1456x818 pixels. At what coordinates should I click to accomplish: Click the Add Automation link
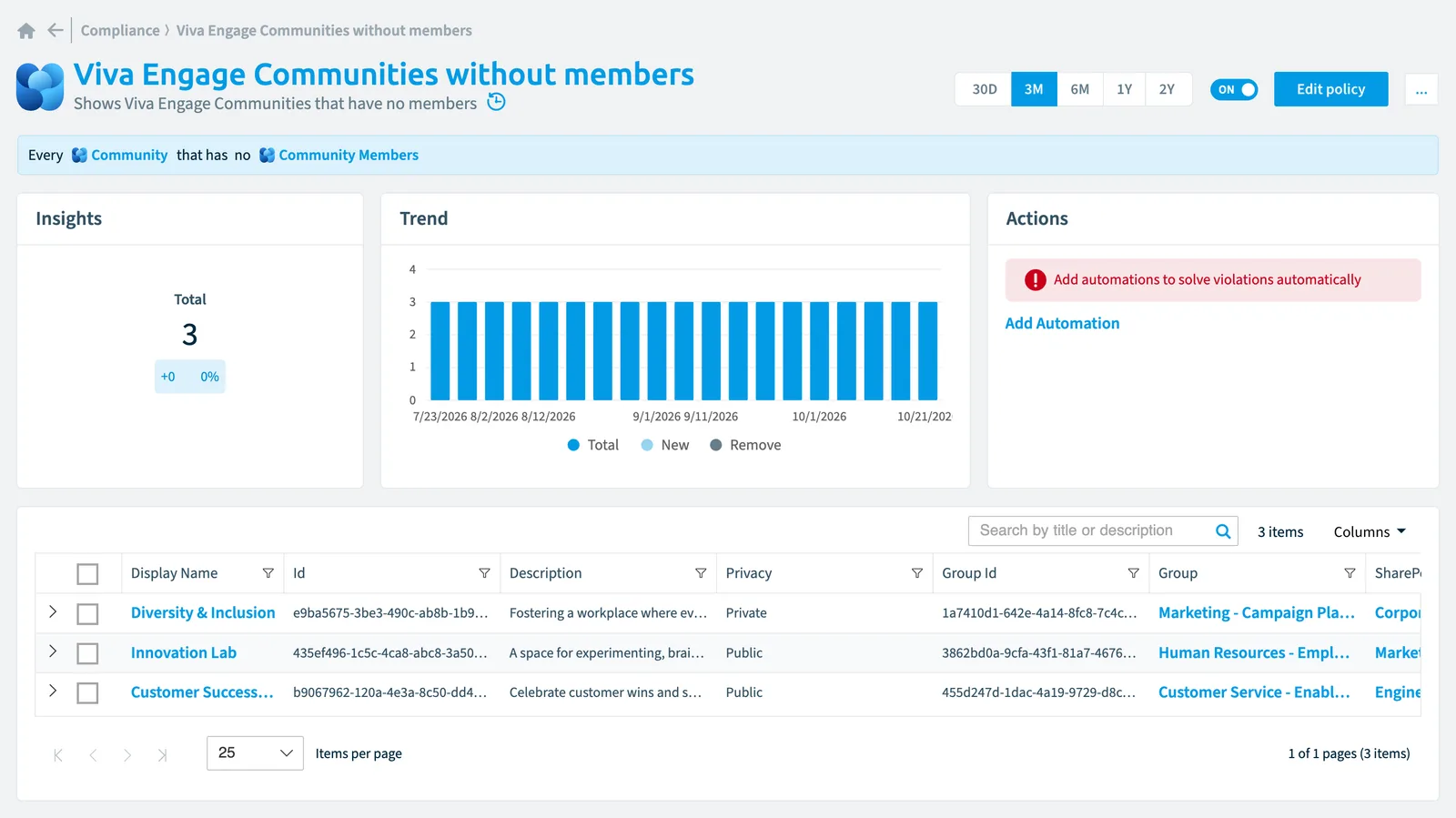(1062, 324)
